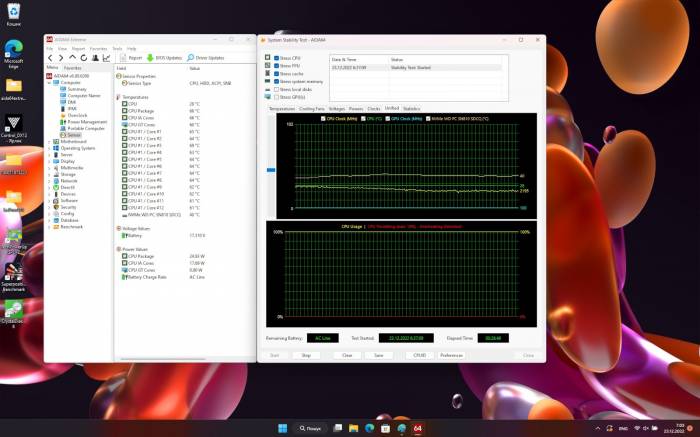This screenshot has height=437, width=700.
Task: Open Driver Updates with magnifier icon
Action: [205, 58]
